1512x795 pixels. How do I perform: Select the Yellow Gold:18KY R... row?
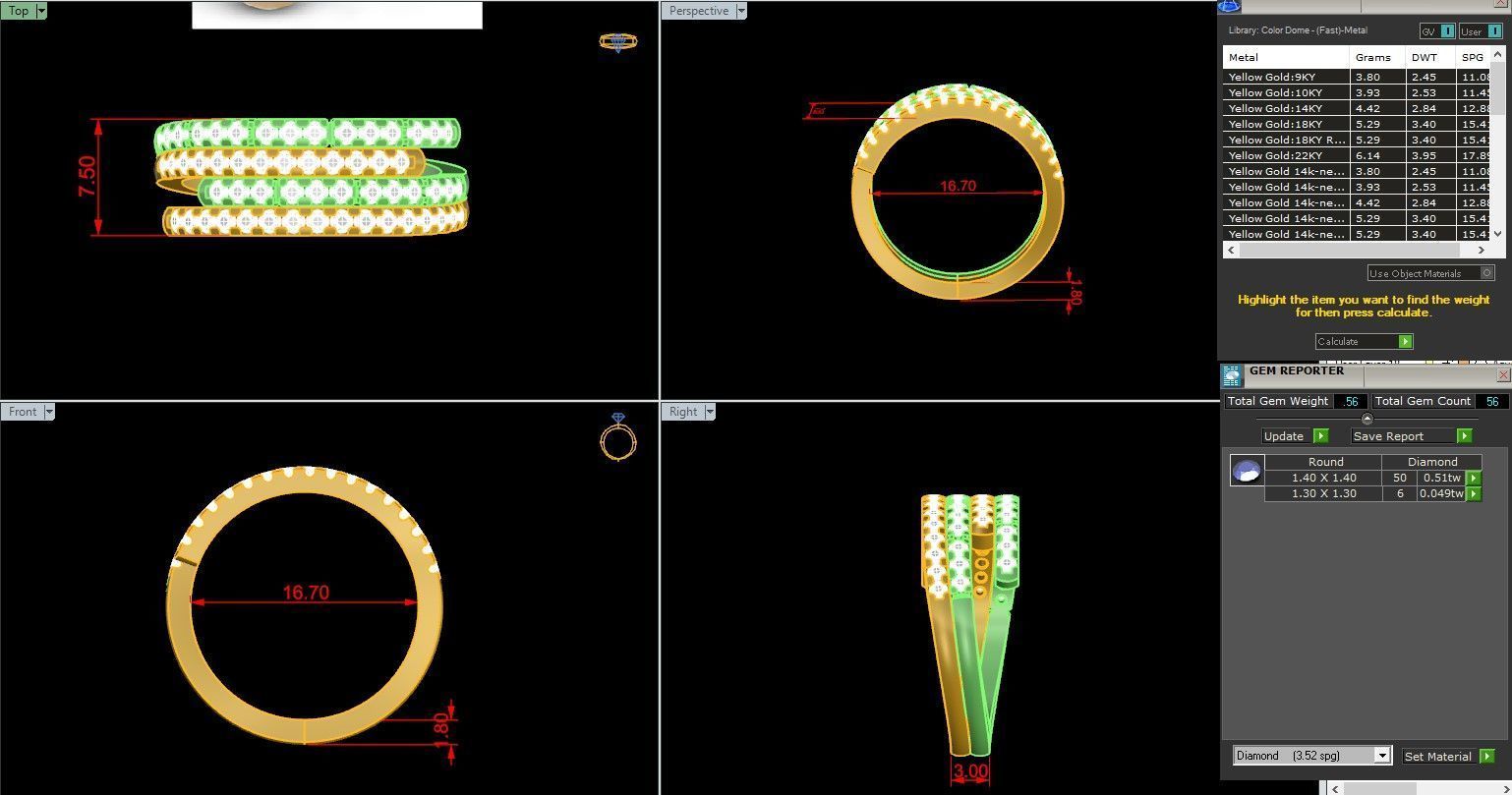point(1357,140)
